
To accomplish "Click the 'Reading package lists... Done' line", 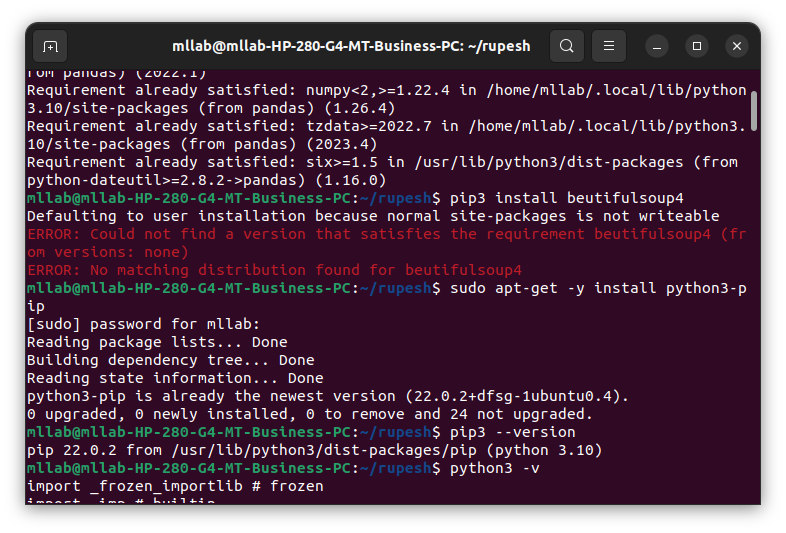I will click(157, 342).
